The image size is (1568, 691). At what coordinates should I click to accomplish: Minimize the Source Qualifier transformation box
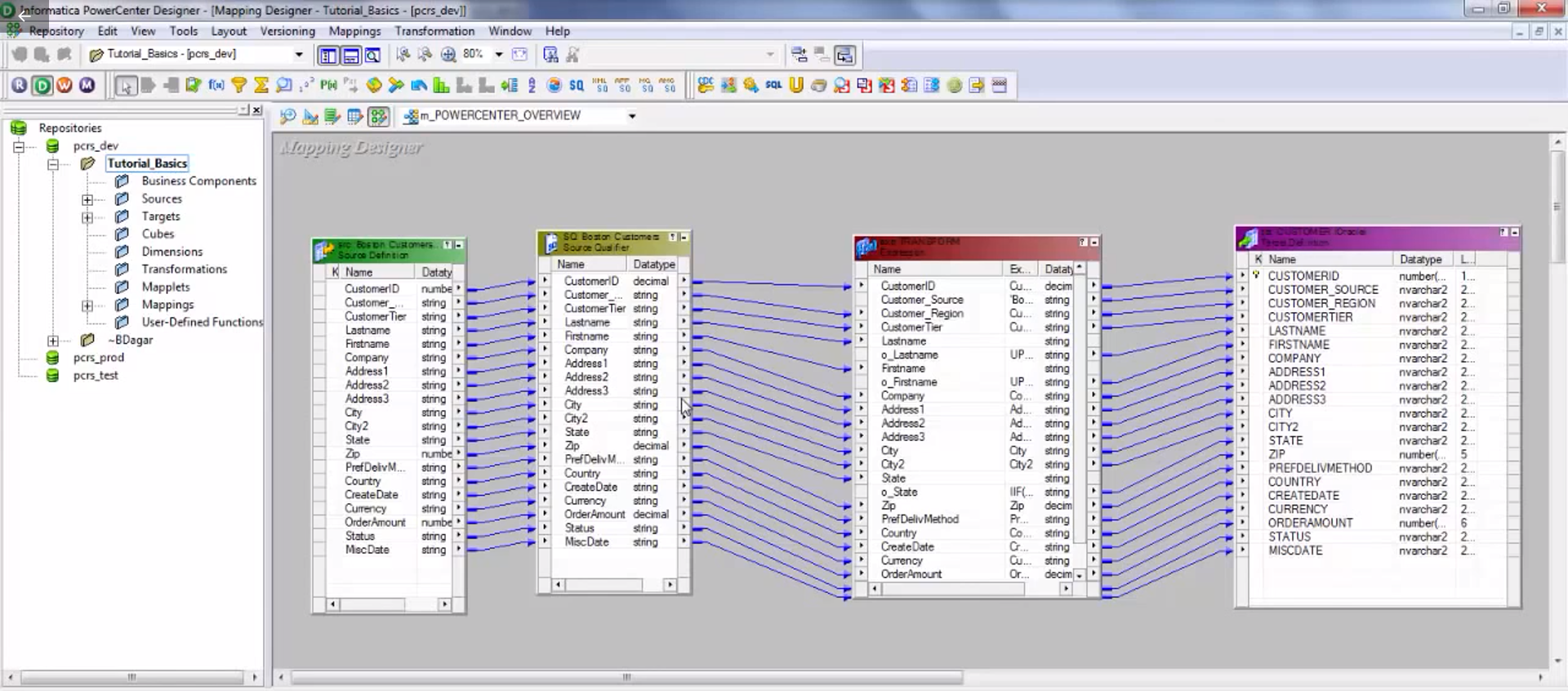tap(684, 237)
